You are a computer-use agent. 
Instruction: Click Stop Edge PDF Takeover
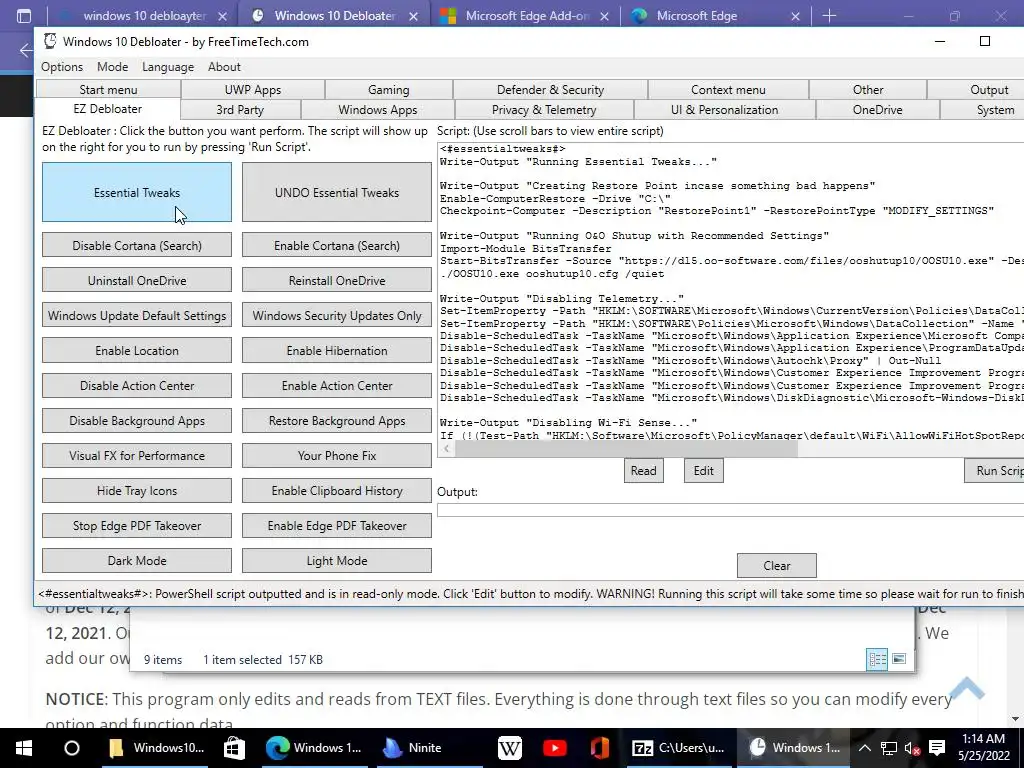coord(136,526)
